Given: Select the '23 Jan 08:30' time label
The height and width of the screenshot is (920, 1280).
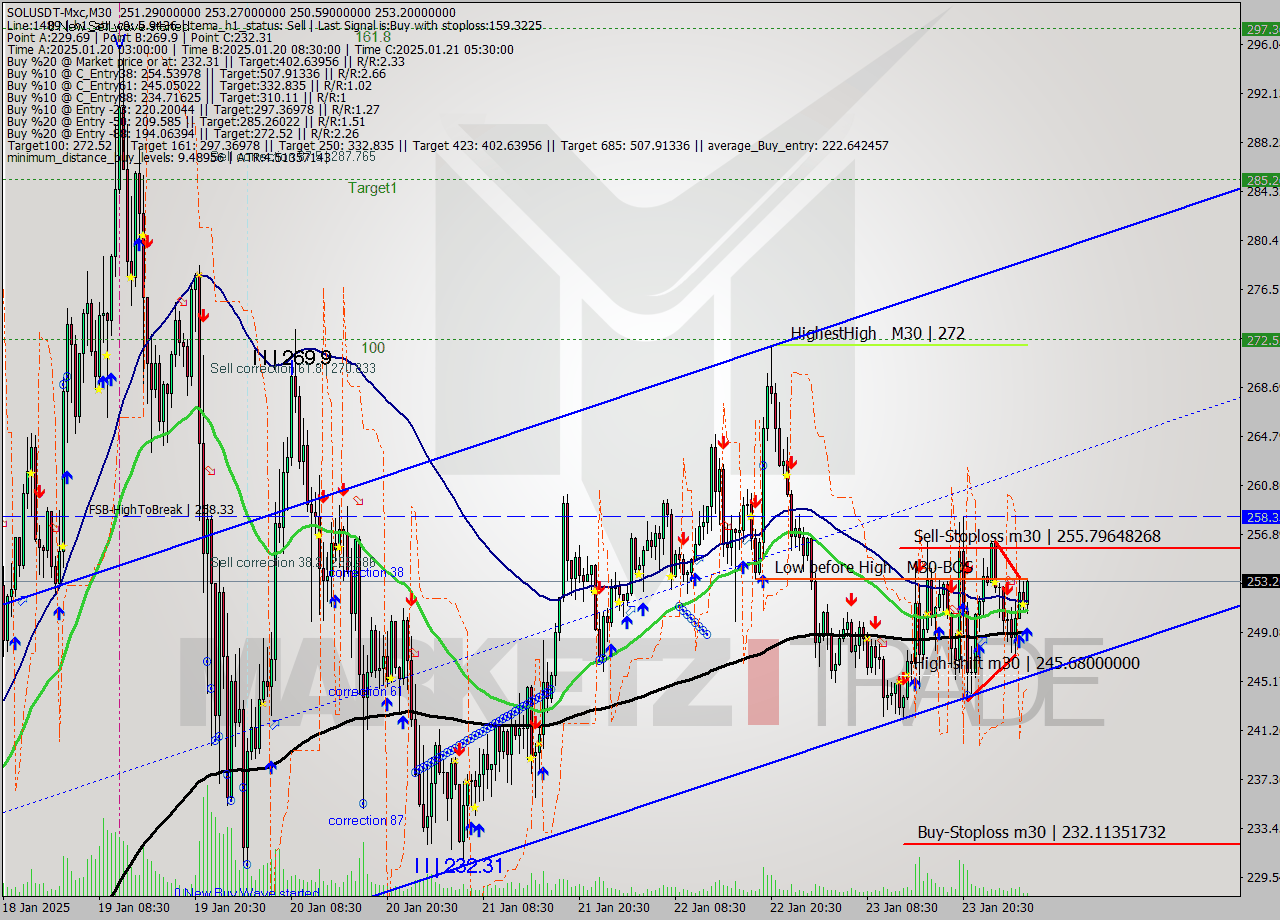Looking at the screenshot, I should coord(901,908).
